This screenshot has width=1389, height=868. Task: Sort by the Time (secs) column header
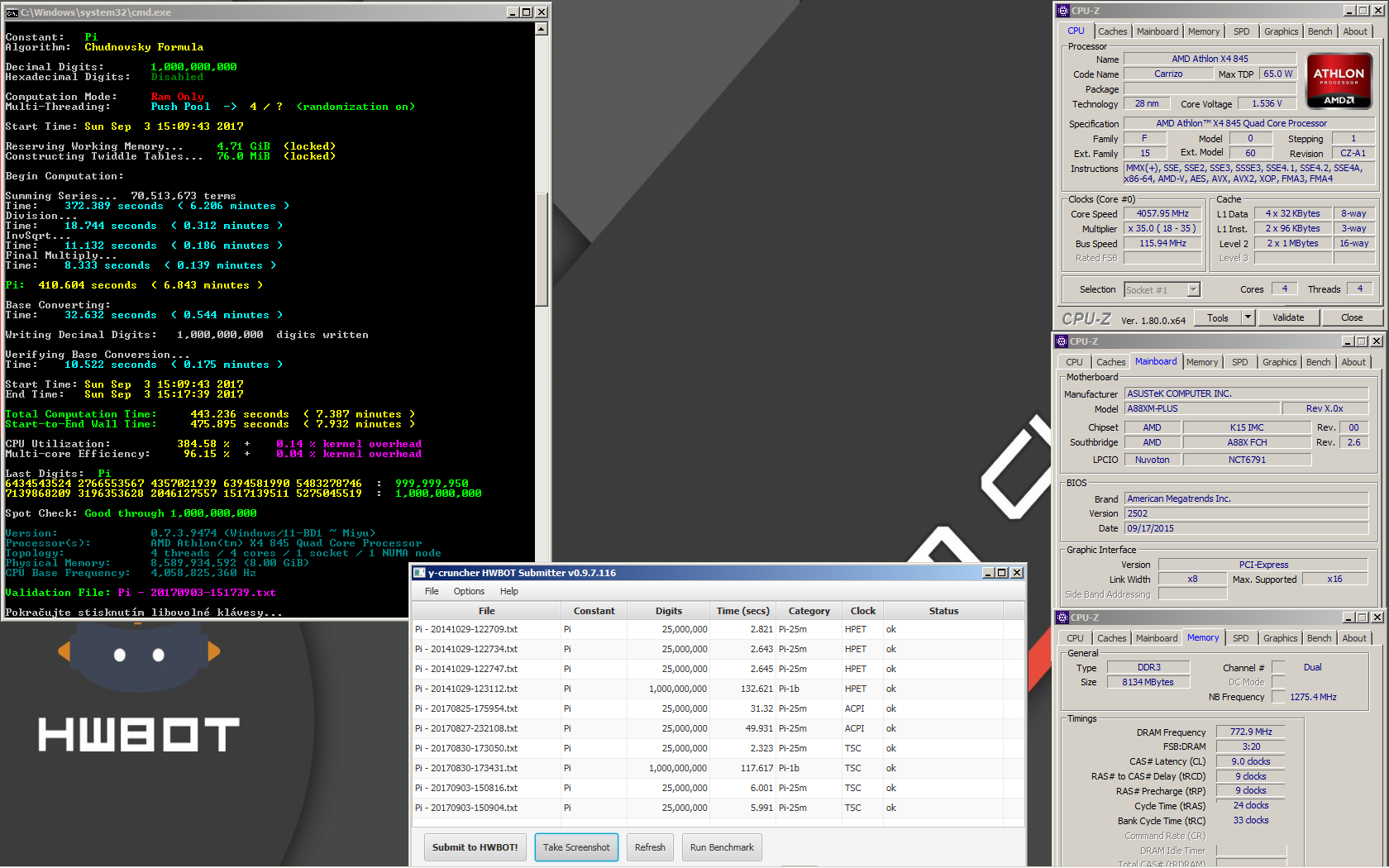tap(743, 611)
